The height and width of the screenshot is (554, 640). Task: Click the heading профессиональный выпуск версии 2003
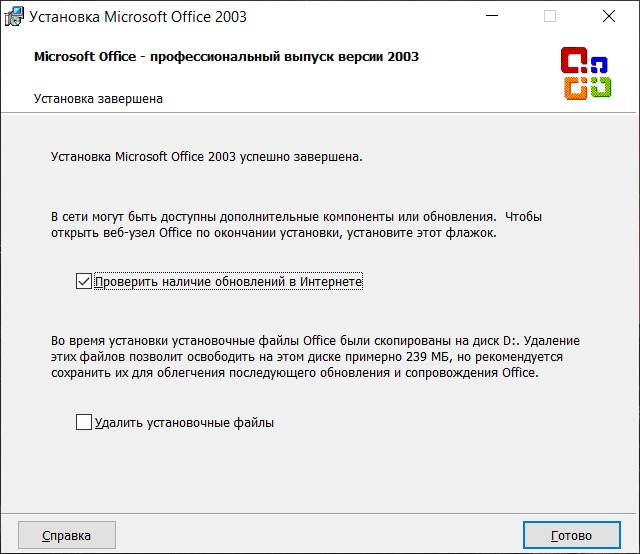pos(284,56)
